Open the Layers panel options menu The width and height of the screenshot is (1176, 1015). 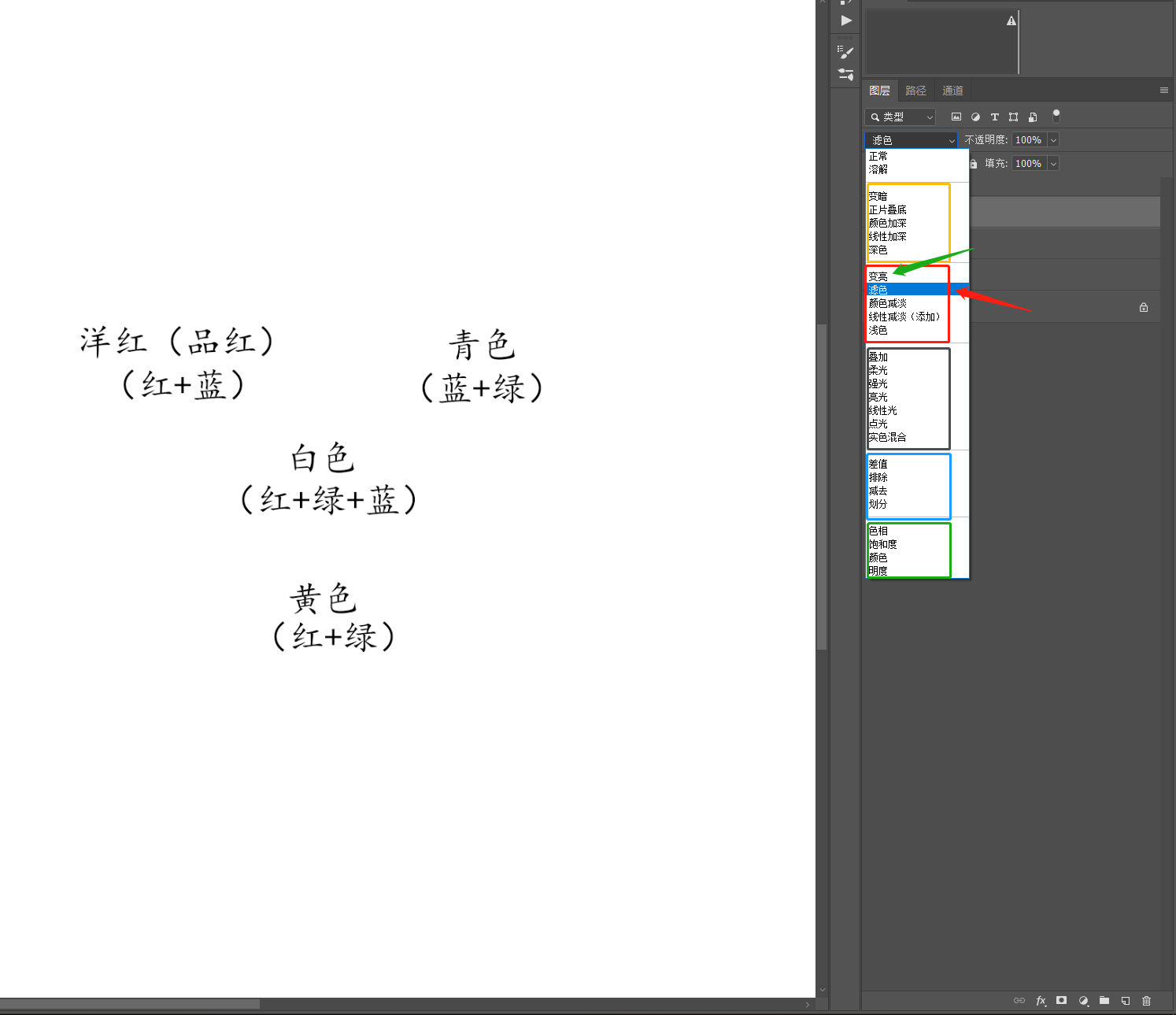(x=1163, y=91)
